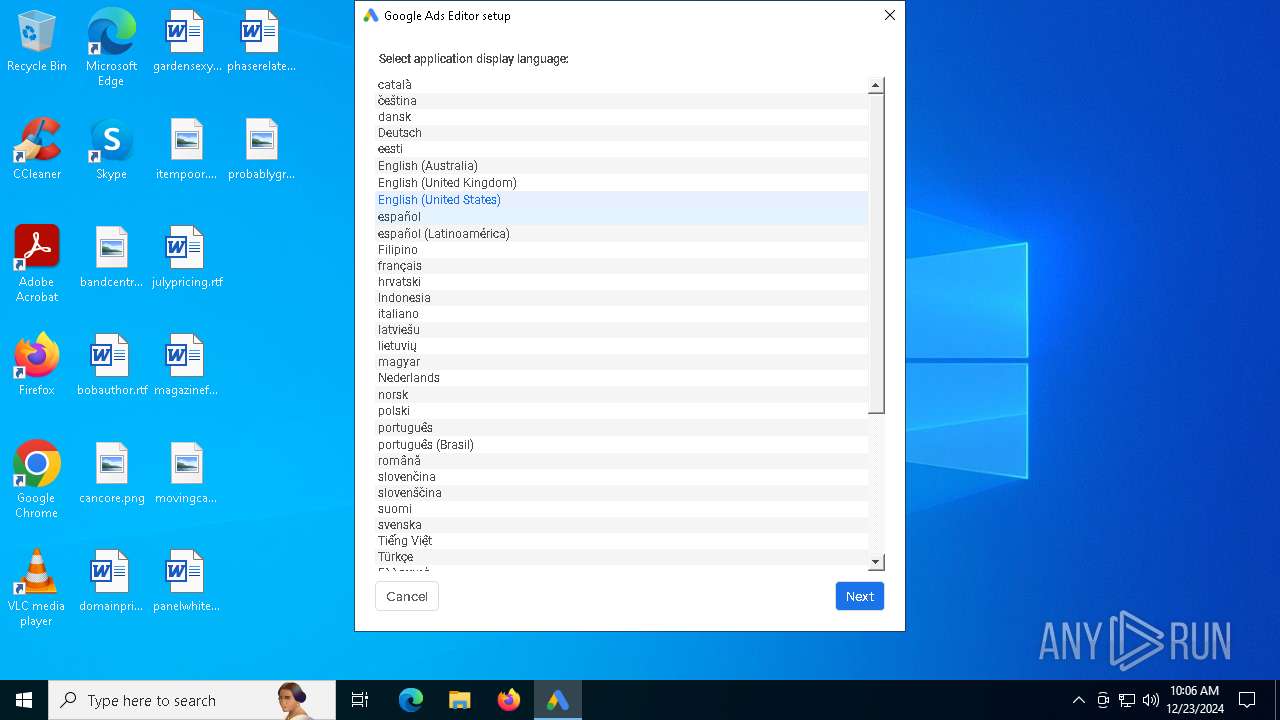Click the language list scroll down arrow
Screen dimensions: 1280x720
(876, 563)
